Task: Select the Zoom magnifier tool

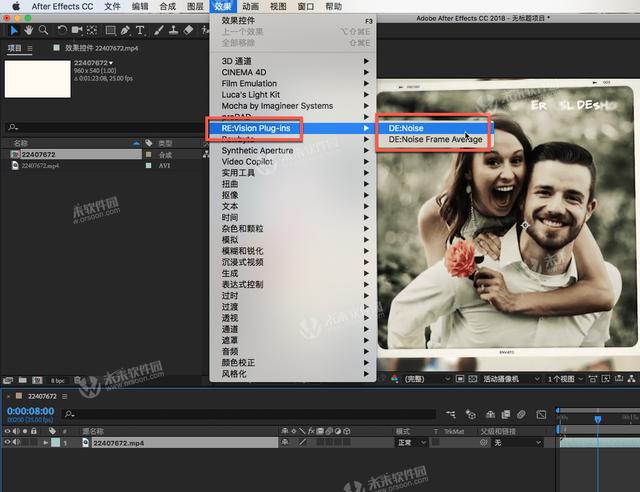Action: pos(43,30)
